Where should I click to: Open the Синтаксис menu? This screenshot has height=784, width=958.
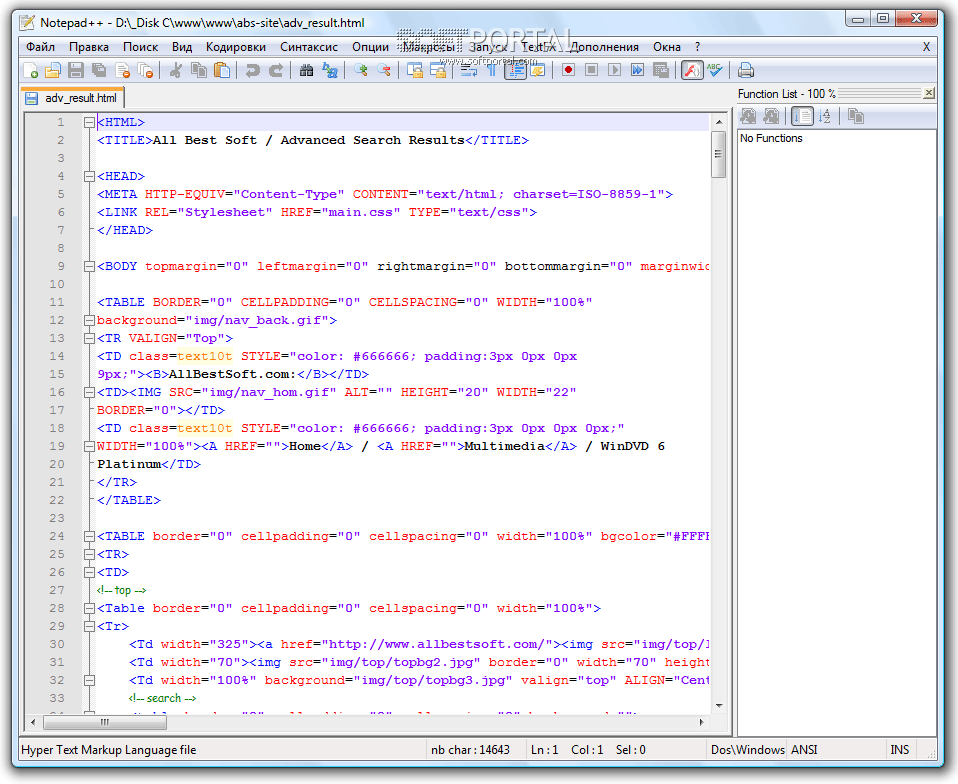[x=309, y=47]
